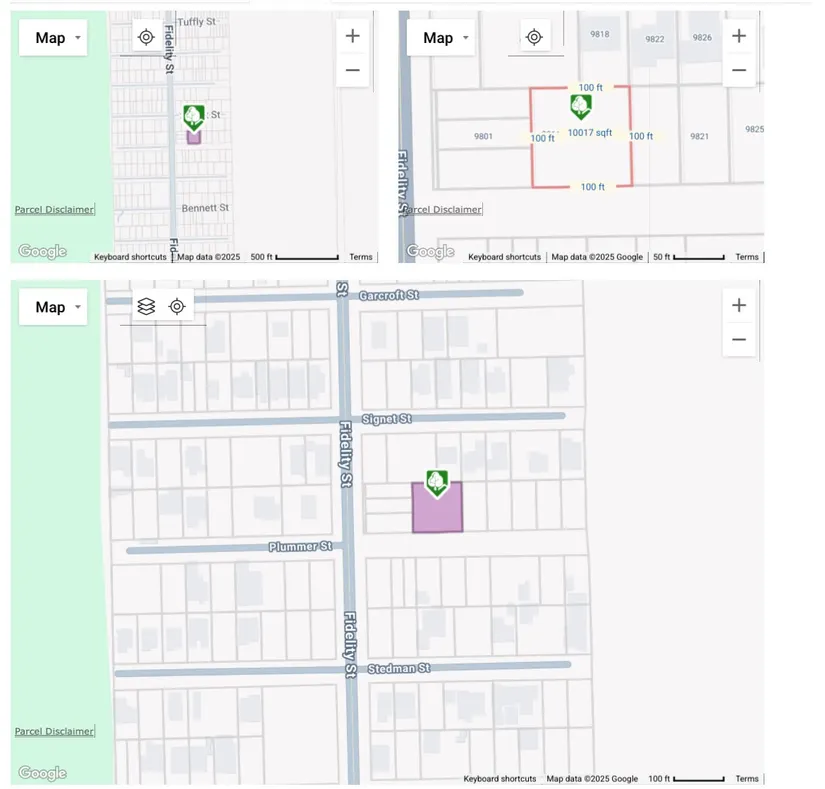Click locate-me icon in top-left map
This screenshot has height=789, width=825.
pos(146,37)
